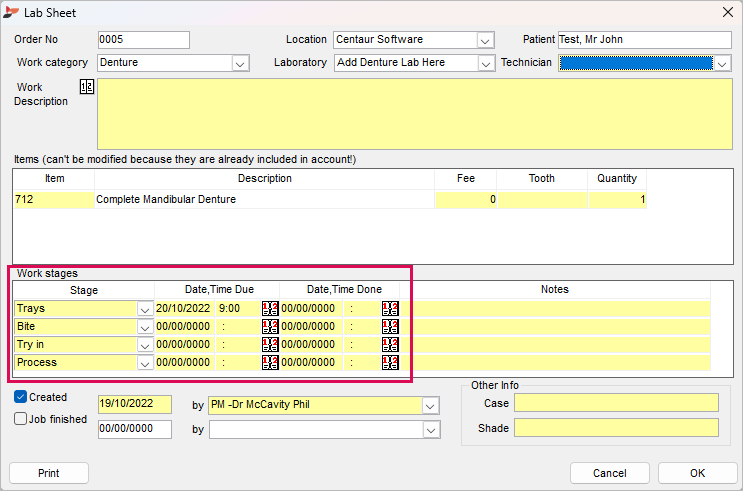This screenshot has height=491, width=743.
Task: Click the Created date field 19/10/2022
Action: tap(135, 404)
